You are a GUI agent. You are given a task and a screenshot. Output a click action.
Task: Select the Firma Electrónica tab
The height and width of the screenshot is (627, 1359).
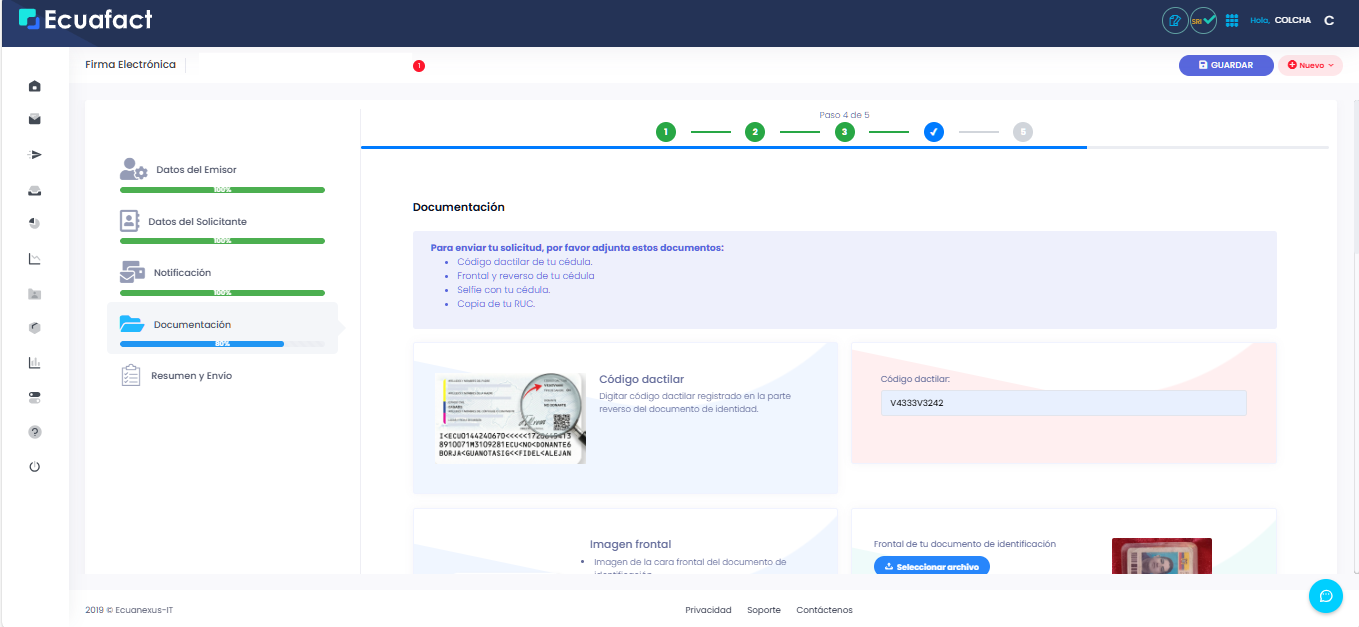(x=131, y=64)
